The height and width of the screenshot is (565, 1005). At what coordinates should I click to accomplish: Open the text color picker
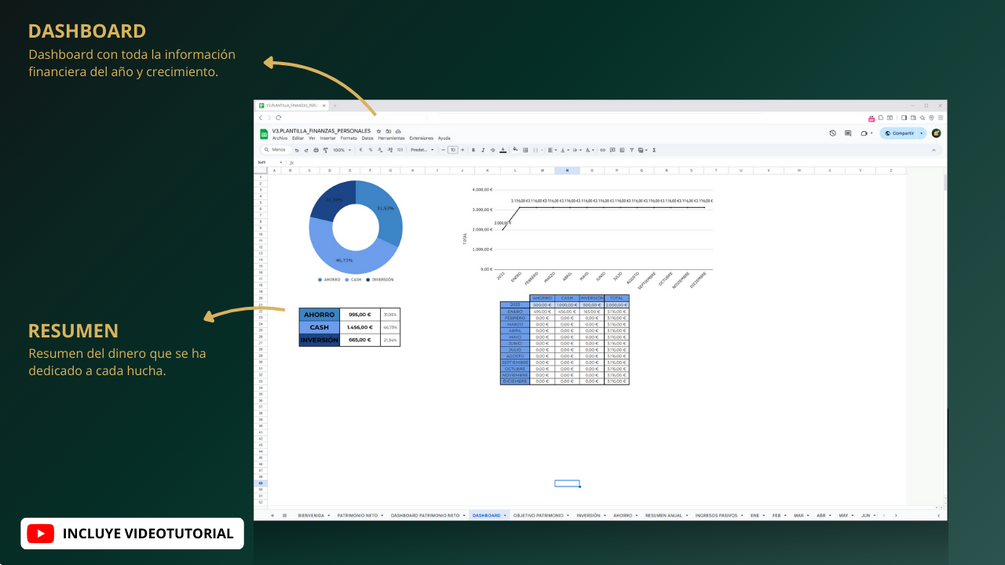[502, 150]
